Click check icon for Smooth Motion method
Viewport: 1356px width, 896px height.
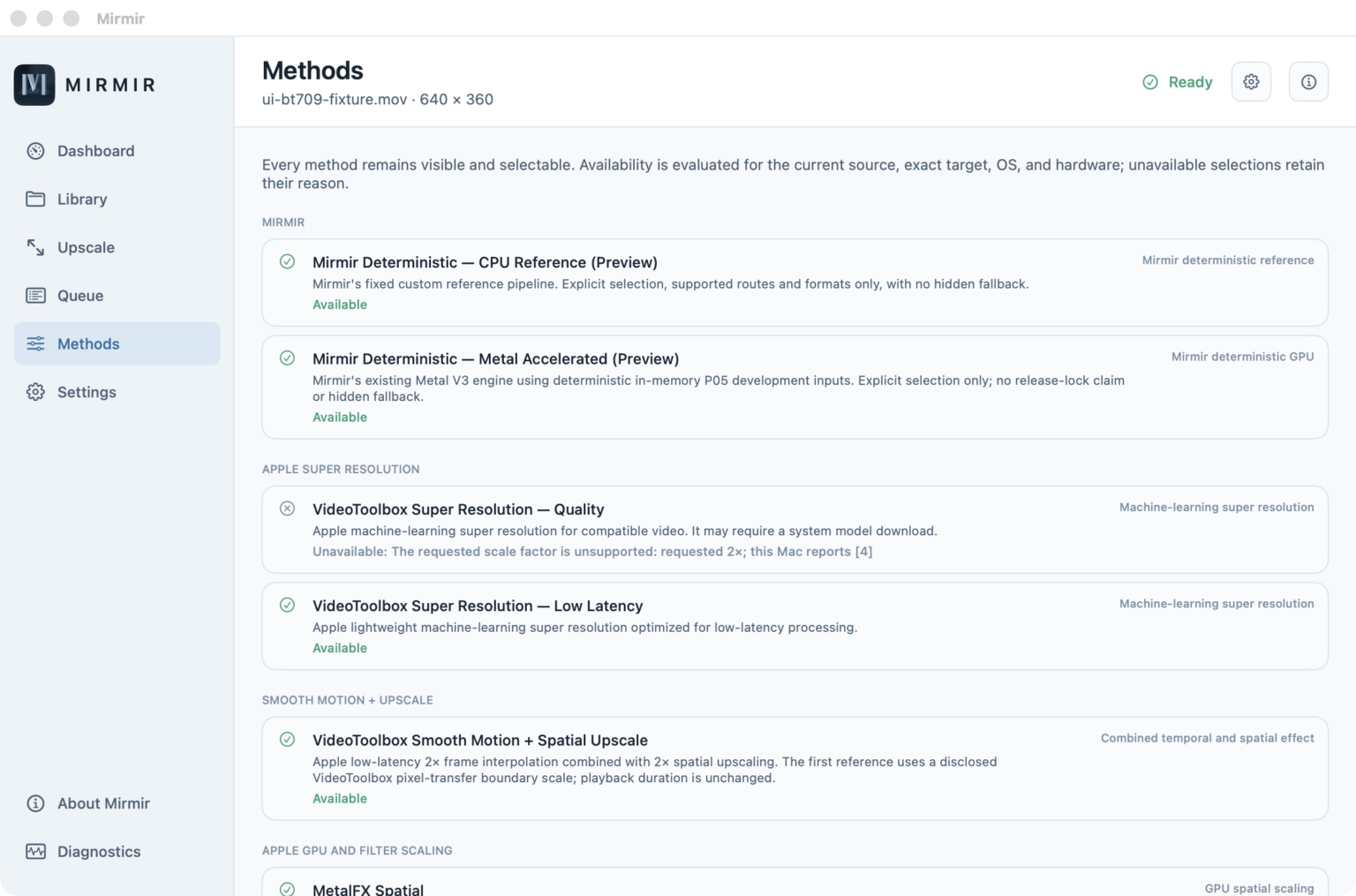287,739
